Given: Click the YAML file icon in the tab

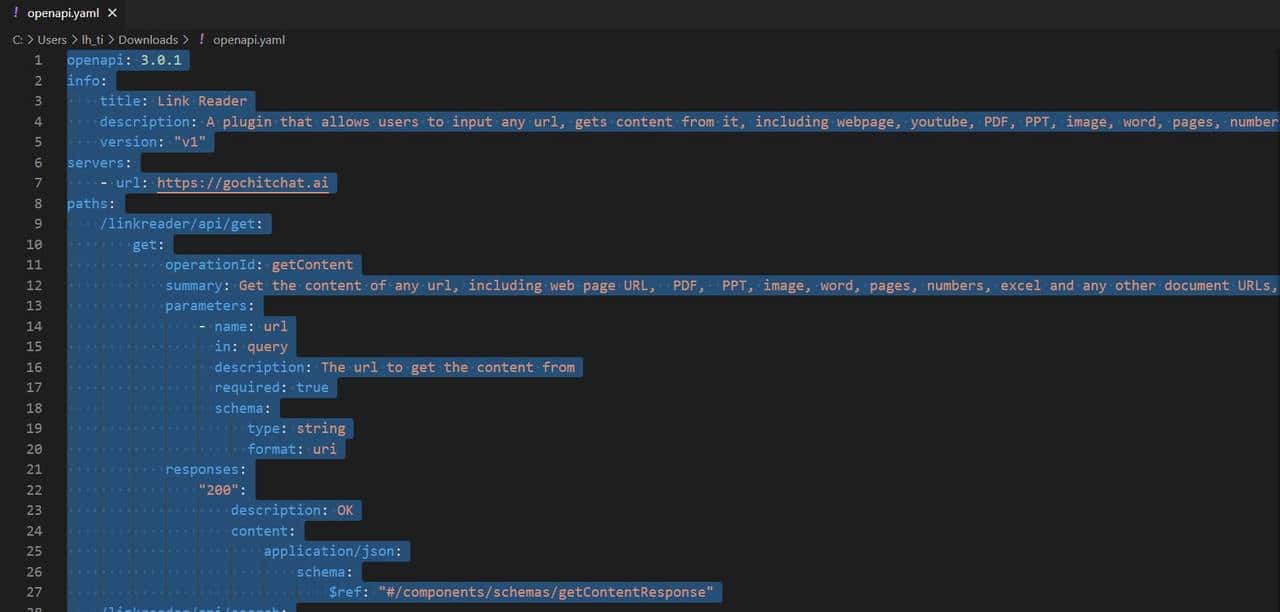Looking at the screenshot, I should coord(16,13).
